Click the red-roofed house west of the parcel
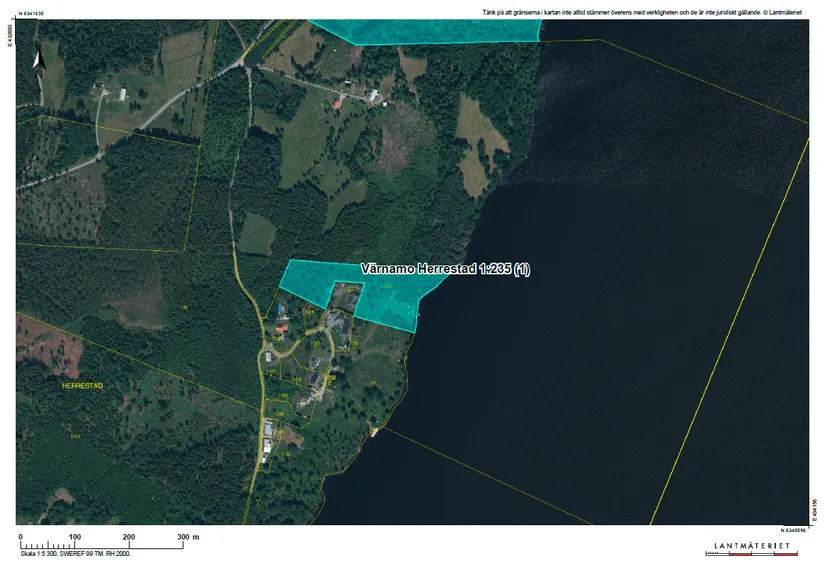Viewport: 825px width, 565px height. click(282, 327)
